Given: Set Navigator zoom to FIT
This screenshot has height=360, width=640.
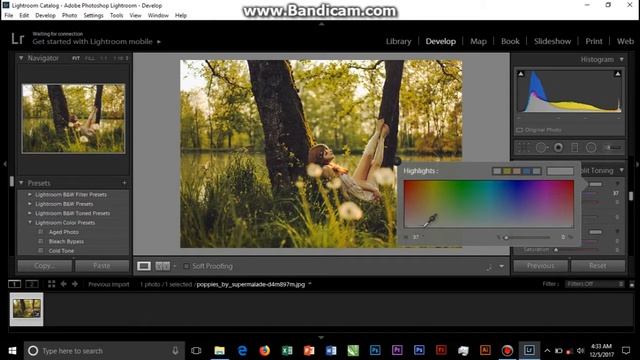Looking at the screenshot, I should (76, 58).
